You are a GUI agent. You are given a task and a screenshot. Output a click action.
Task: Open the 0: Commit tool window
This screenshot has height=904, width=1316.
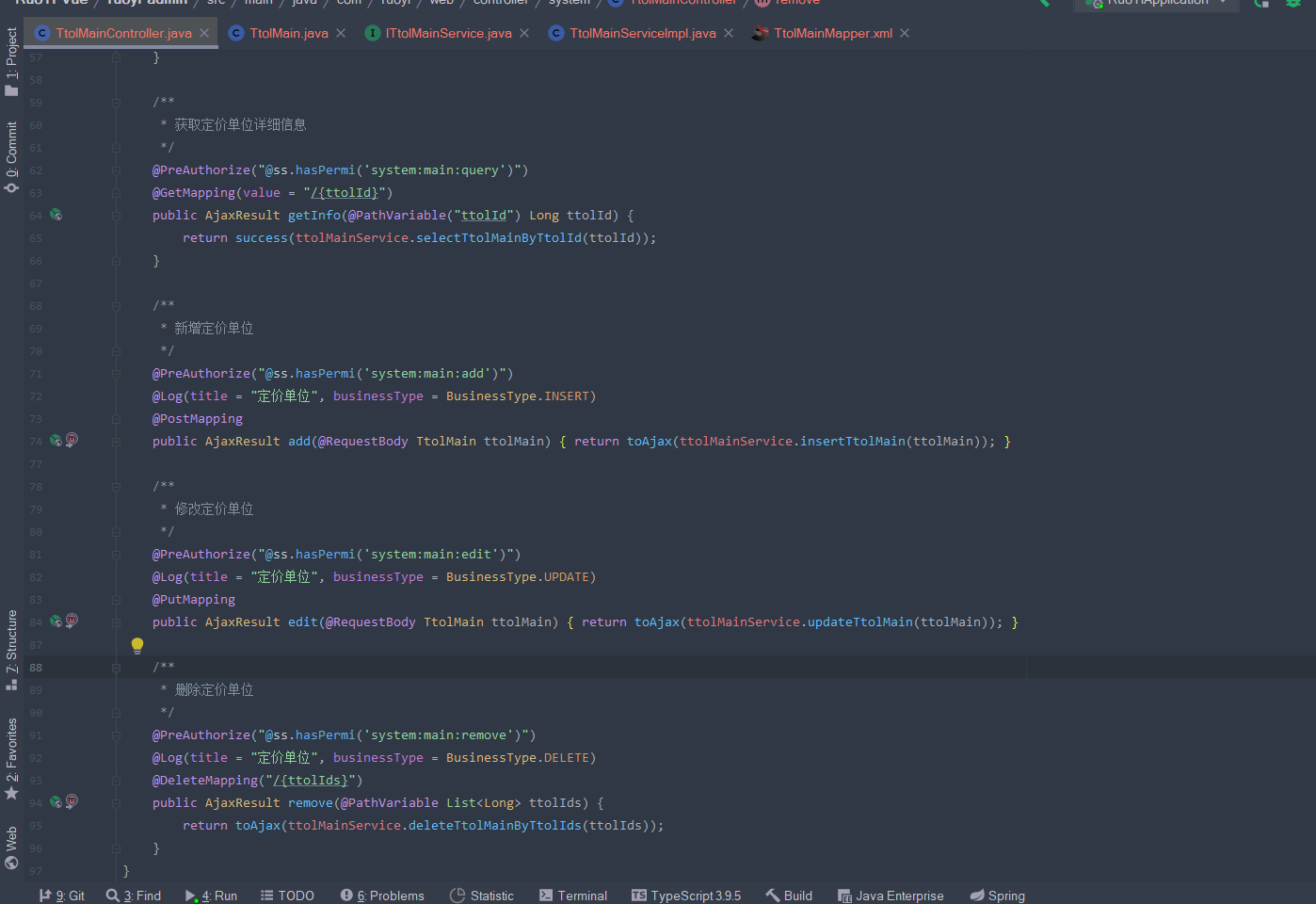11,157
